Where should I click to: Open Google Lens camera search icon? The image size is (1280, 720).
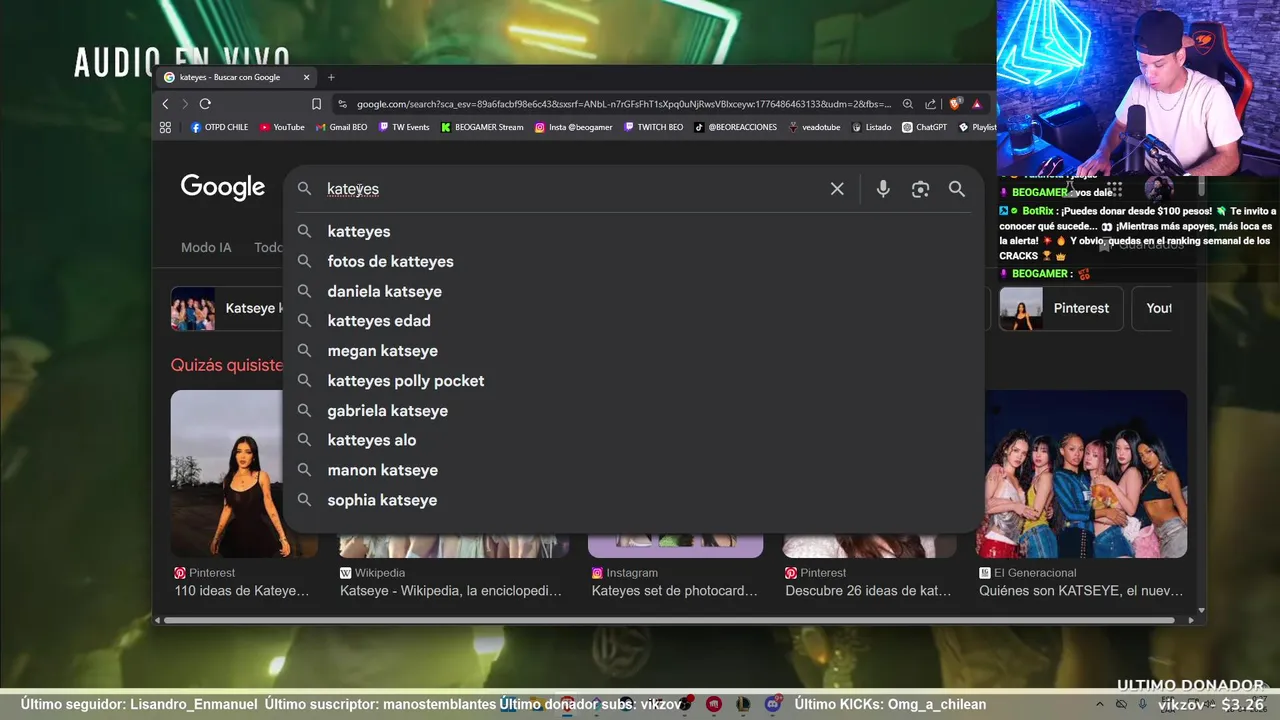click(x=920, y=189)
